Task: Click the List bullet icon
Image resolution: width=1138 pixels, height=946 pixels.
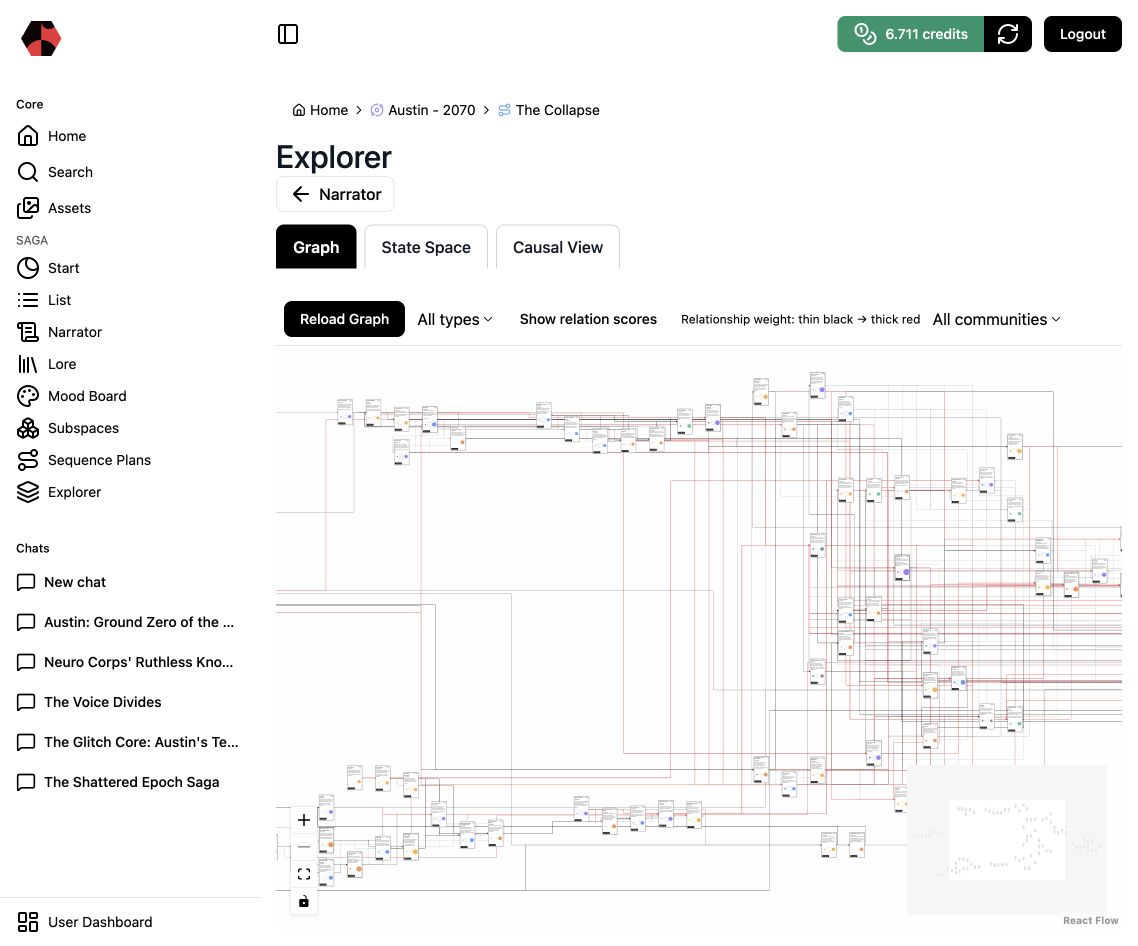Action: 28,300
